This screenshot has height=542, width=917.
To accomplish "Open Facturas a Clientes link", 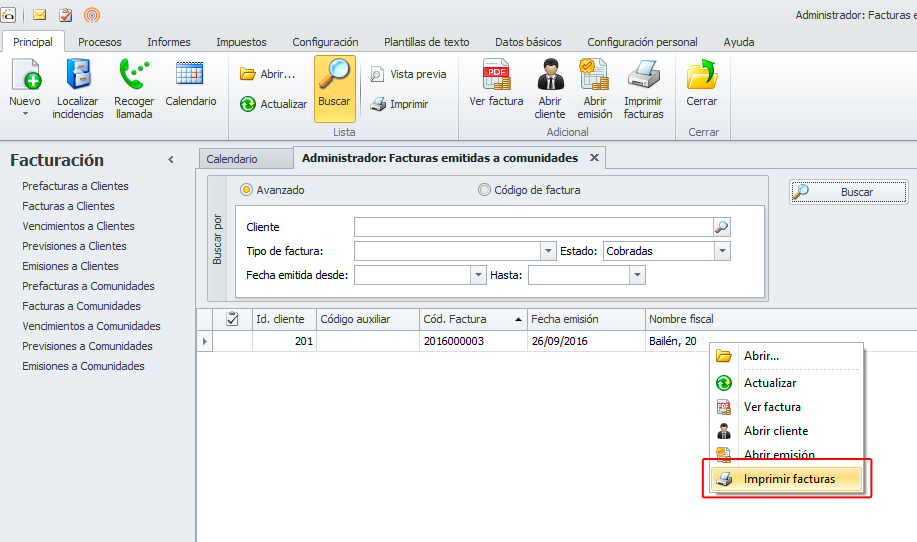I will [68, 206].
